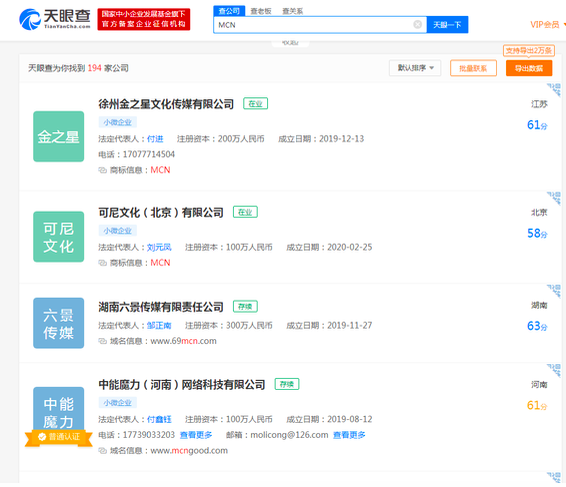Viewport: 566px width, 487px height.
Task: Click the 63分 score of 湖南六景传媒
Action: coord(537,326)
